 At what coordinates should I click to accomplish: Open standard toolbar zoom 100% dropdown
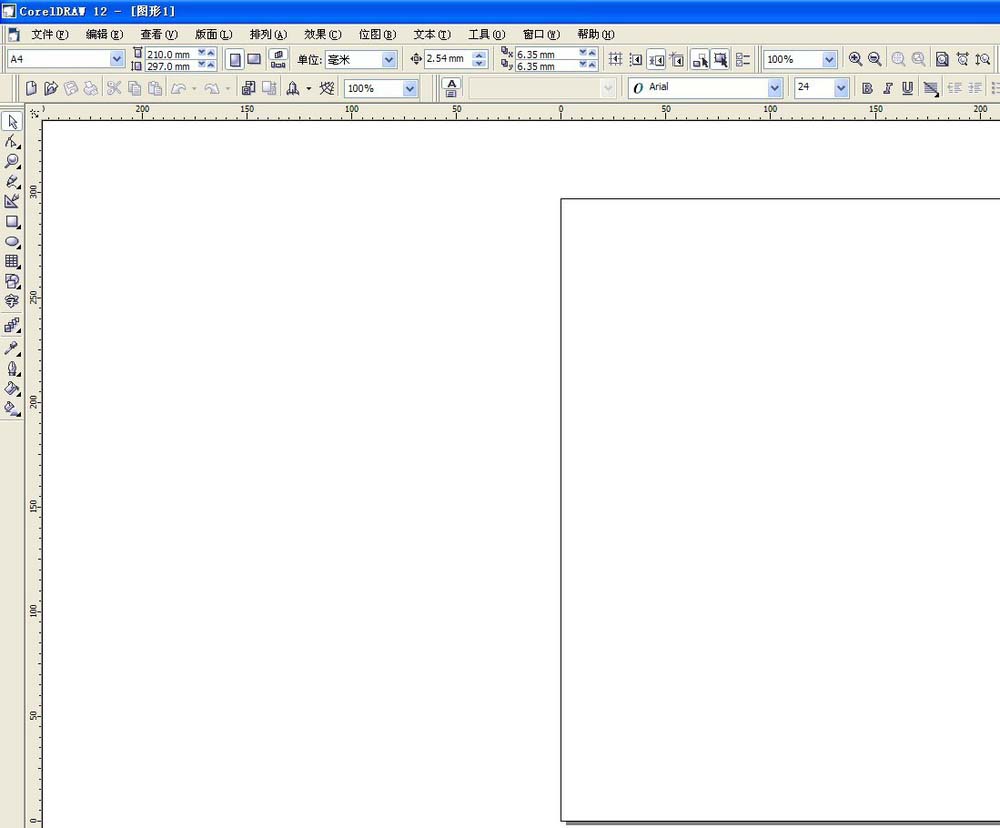tap(410, 88)
